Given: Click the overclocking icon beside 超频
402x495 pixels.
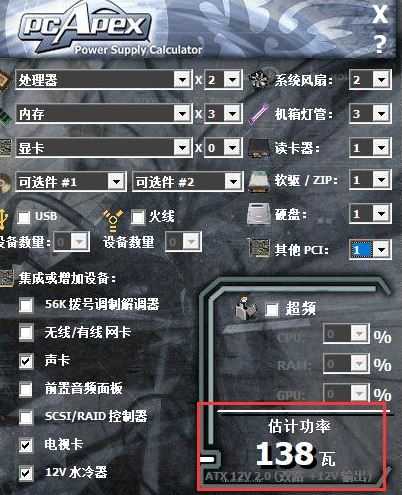Looking at the screenshot, I should point(246,307).
